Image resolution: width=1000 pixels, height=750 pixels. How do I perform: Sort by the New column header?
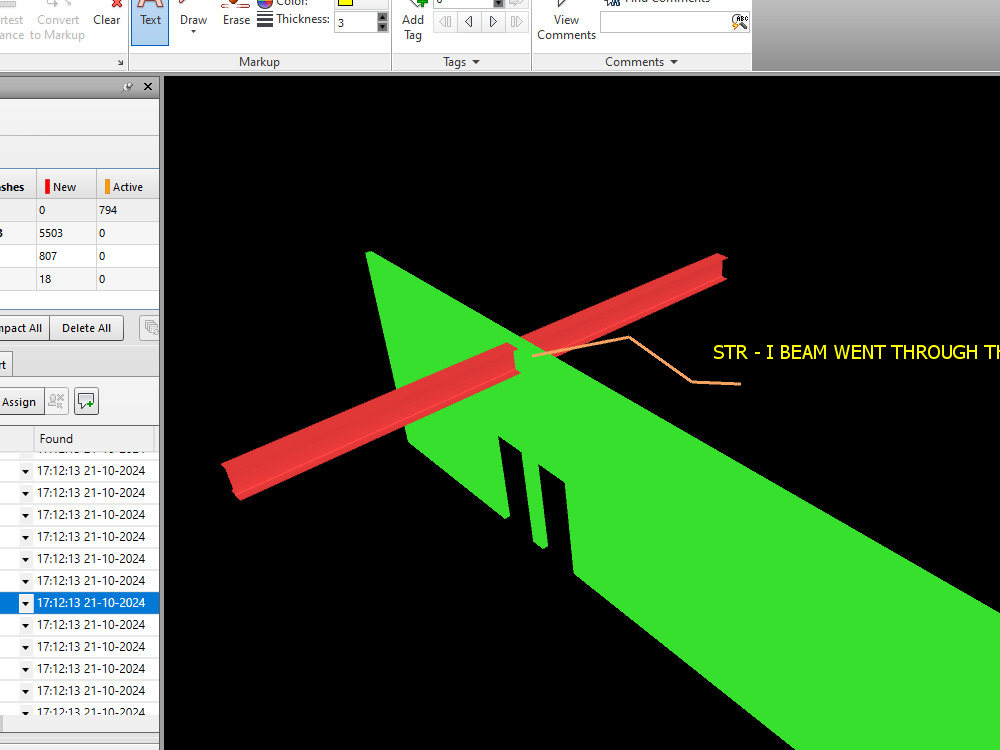tap(66, 187)
